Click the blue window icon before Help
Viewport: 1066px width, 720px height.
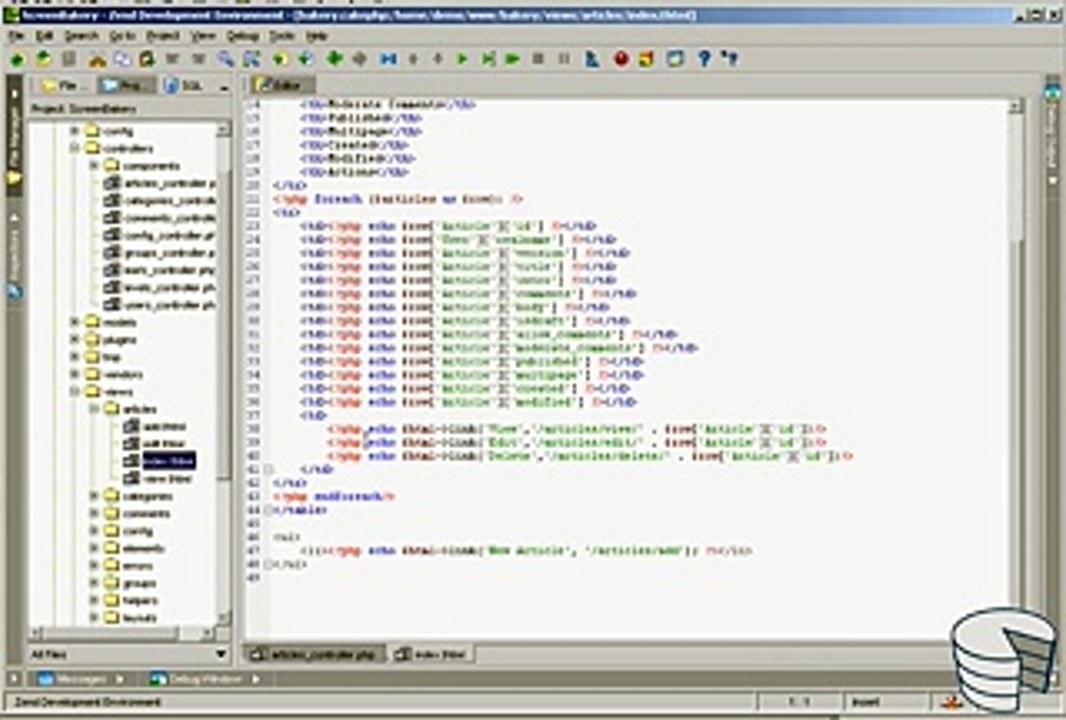pyautogui.click(x=674, y=60)
